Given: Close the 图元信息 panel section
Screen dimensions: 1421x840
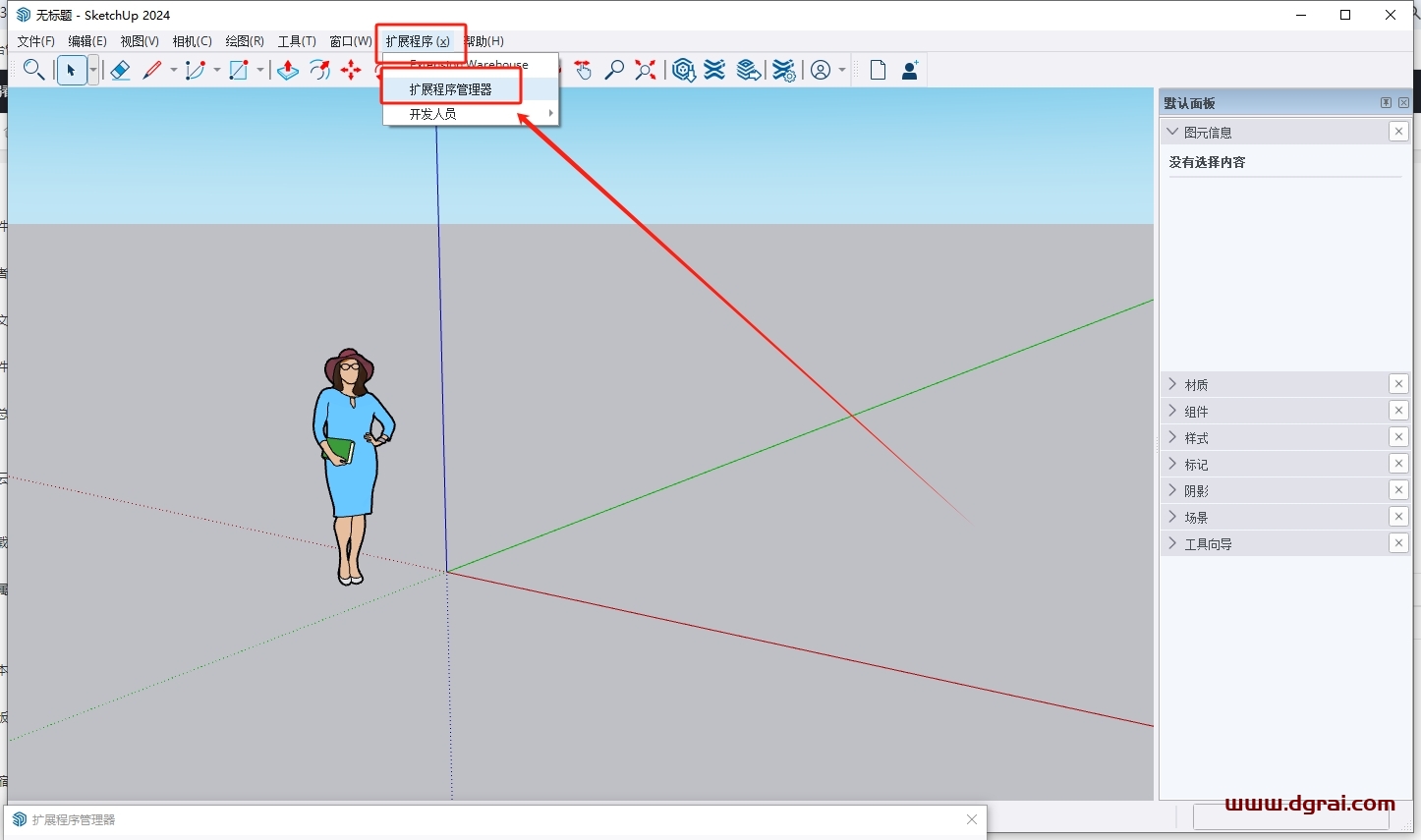Looking at the screenshot, I should click(1398, 132).
